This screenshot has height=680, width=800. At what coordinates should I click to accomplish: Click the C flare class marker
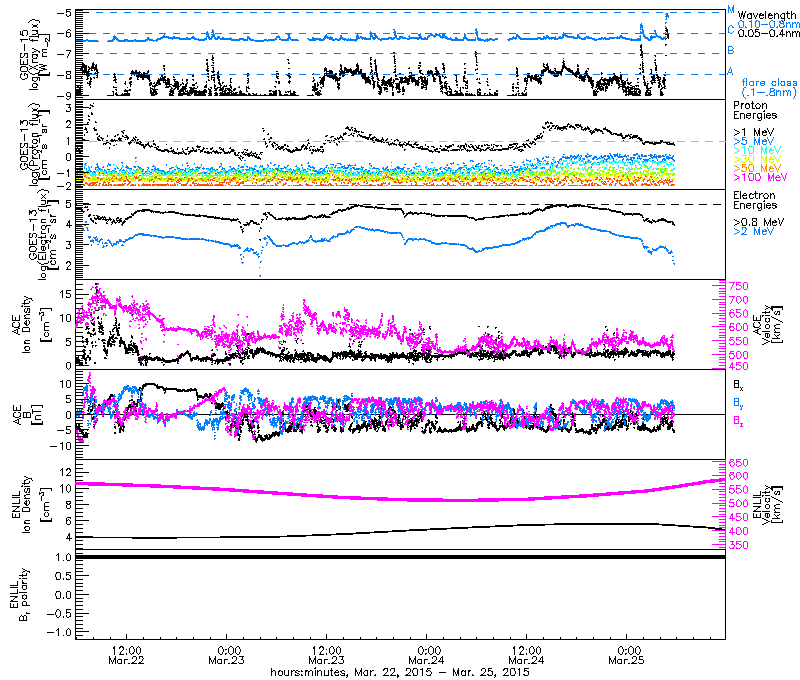(x=731, y=30)
